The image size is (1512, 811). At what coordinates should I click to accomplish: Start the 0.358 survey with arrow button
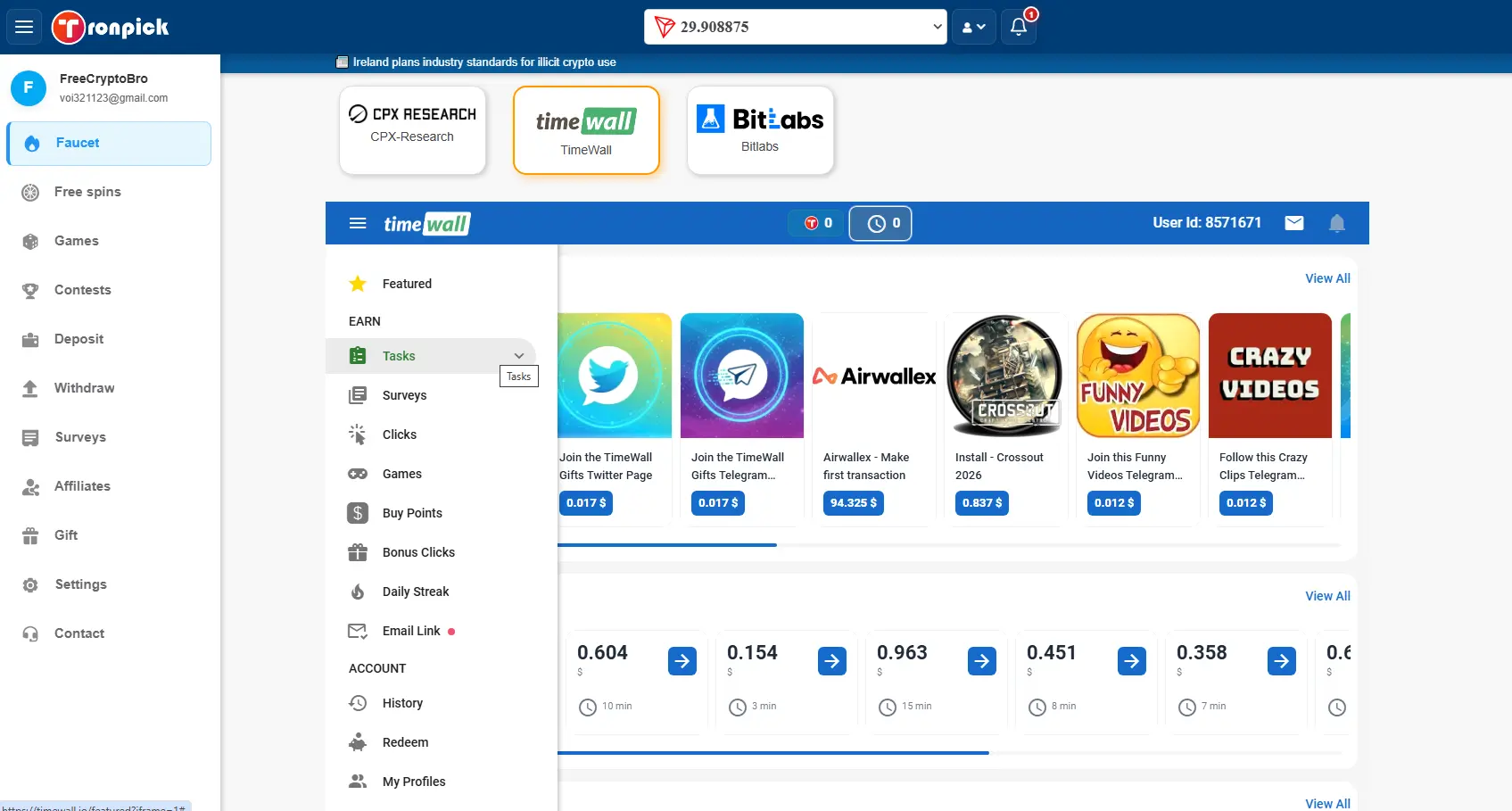tap(1282, 661)
